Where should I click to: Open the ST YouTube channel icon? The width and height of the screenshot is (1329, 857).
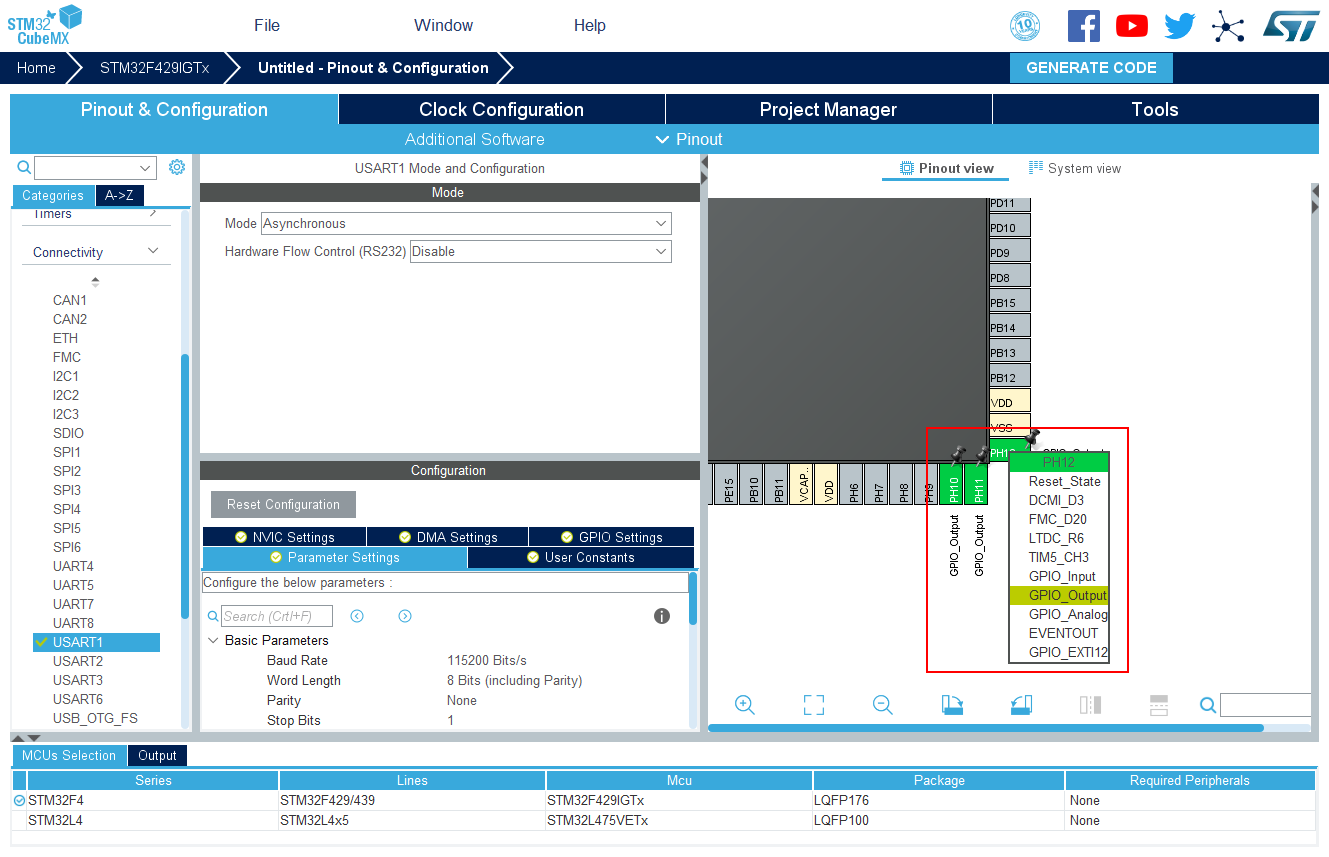point(1132,26)
